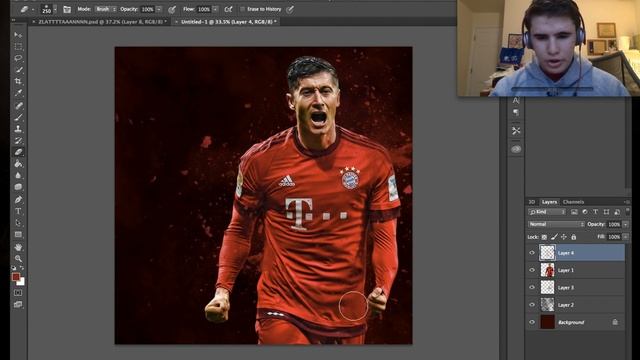The width and height of the screenshot is (640, 360).
Task: Open the Creative Cloud Libraries panel icon
Action: [516, 149]
